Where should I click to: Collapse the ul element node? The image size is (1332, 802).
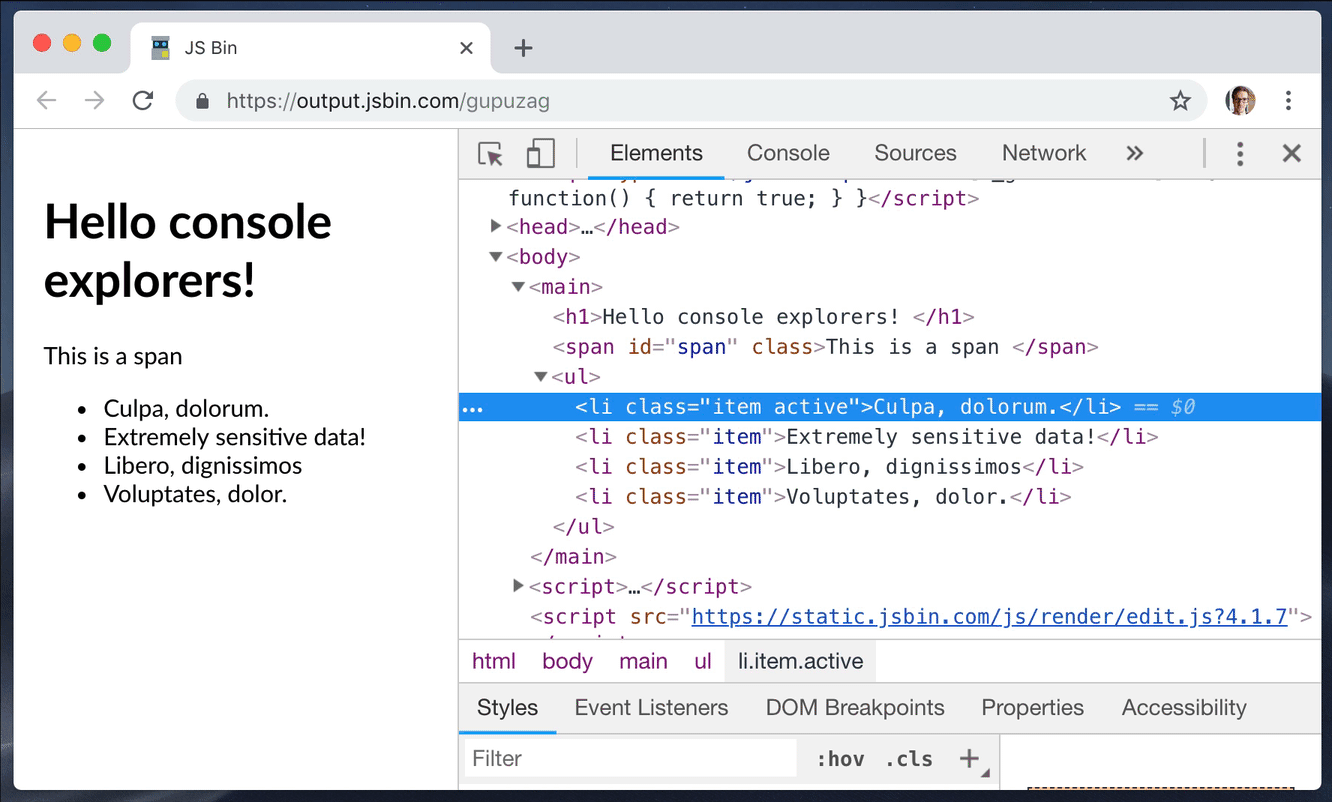click(541, 377)
